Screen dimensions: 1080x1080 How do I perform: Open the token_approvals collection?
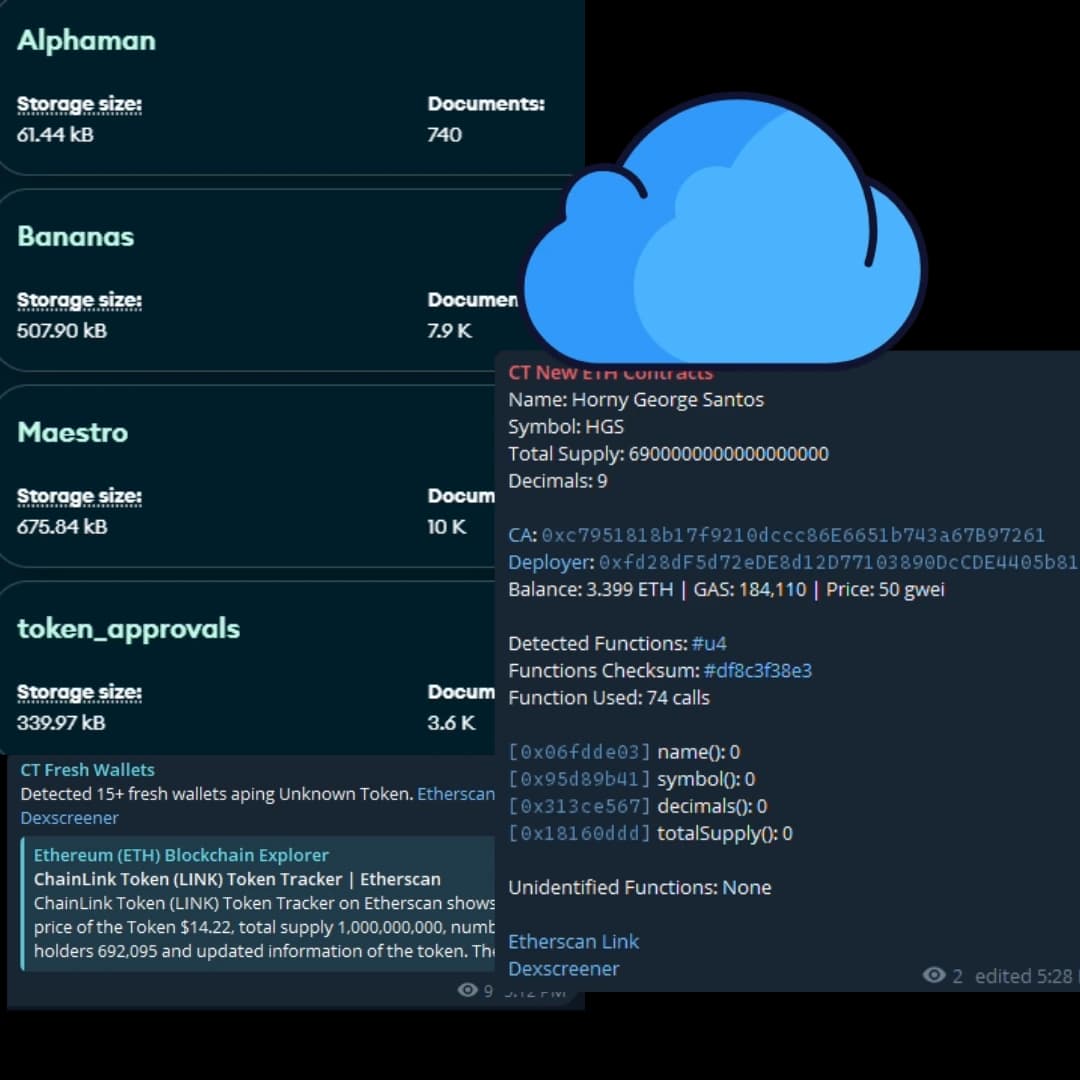point(128,629)
